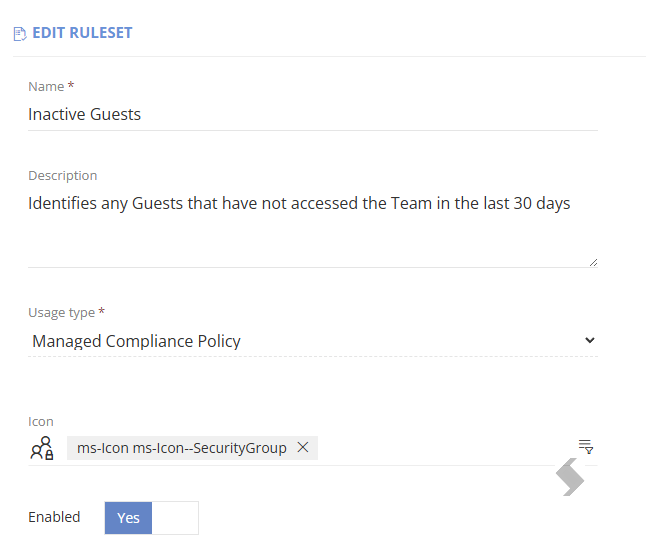The height and width of the screenshot is (546, 646).
Task: Click the Enabled label
Action: [x=54, y=517]
